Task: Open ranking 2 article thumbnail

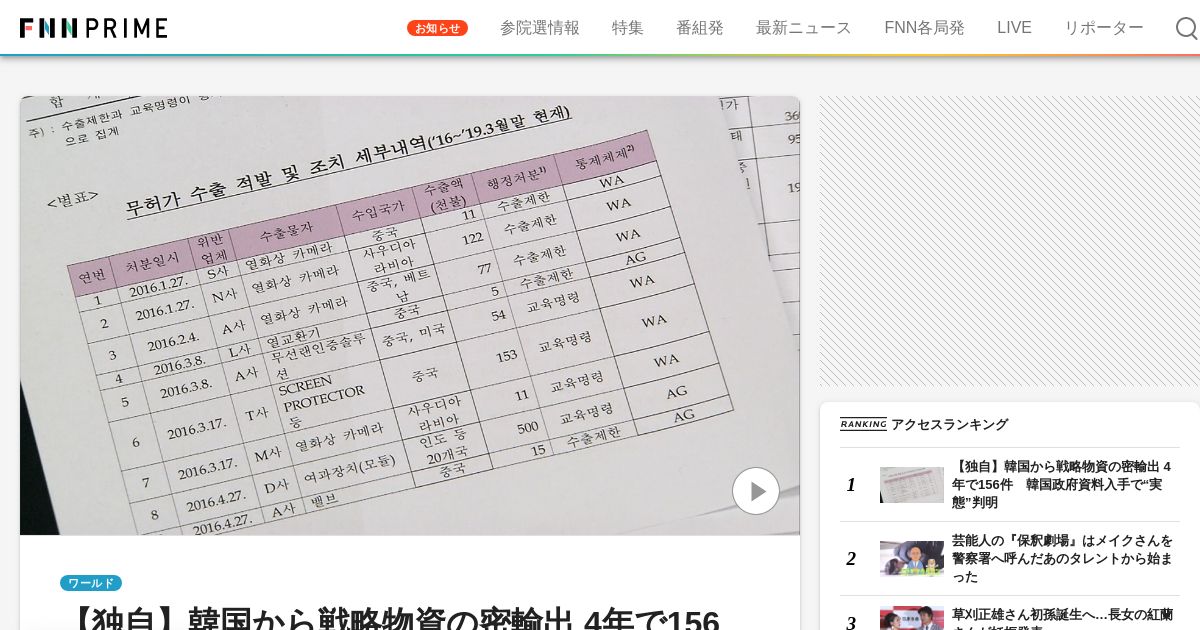Action: coord(912,559)
